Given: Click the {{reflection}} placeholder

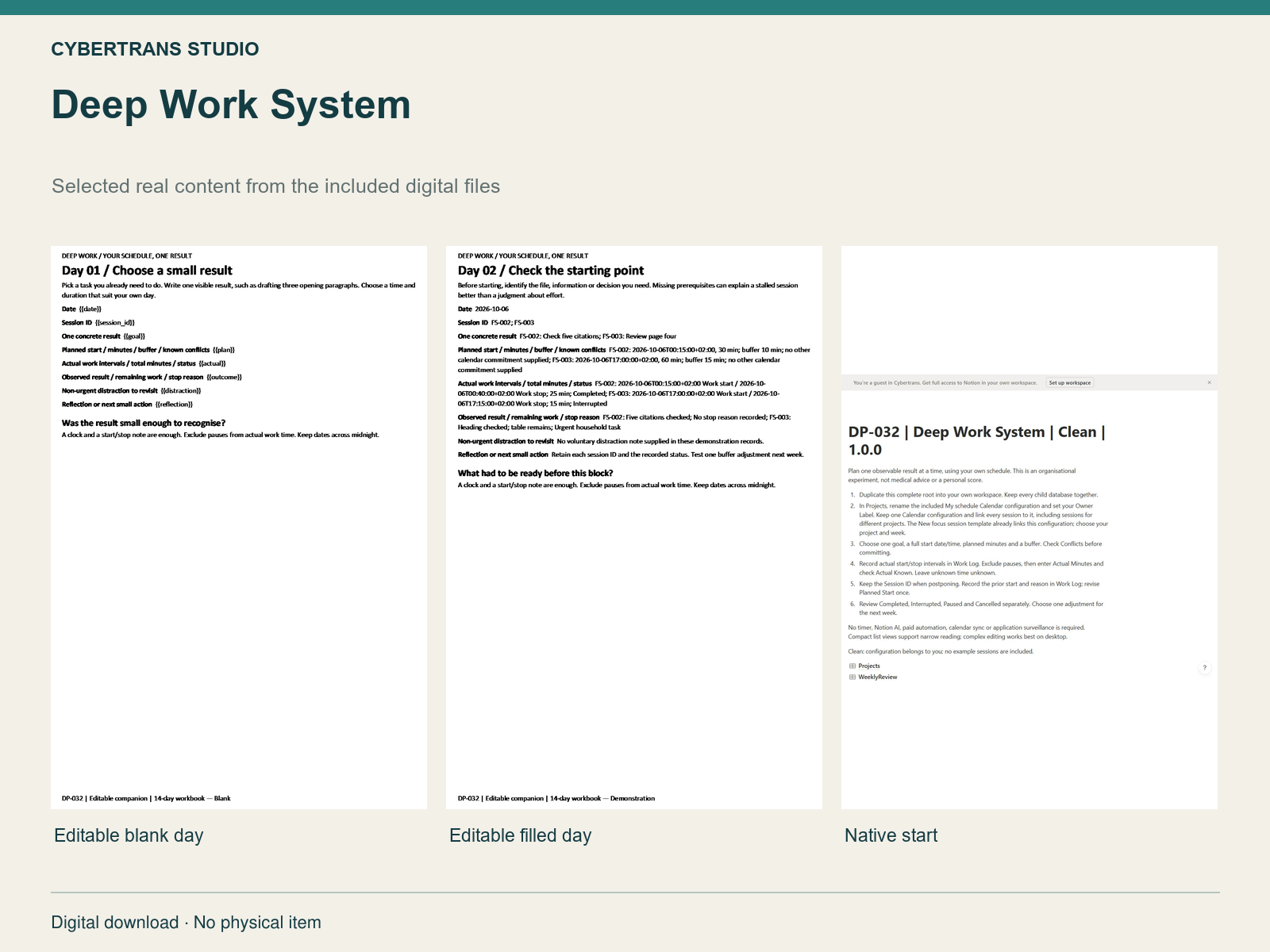Looking at the screenshot, I should coord(174,405).
